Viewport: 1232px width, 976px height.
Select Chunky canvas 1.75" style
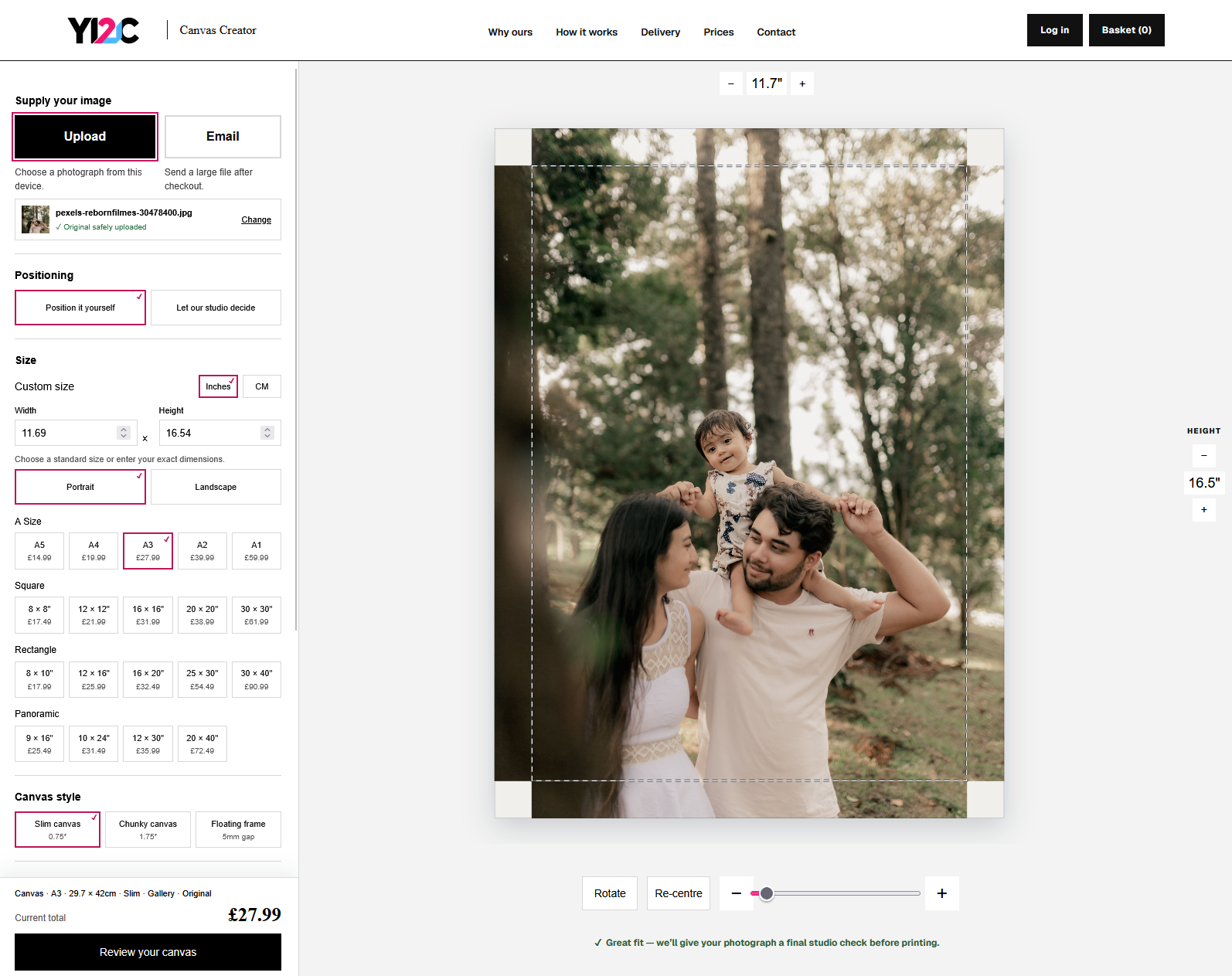point(148,829)
